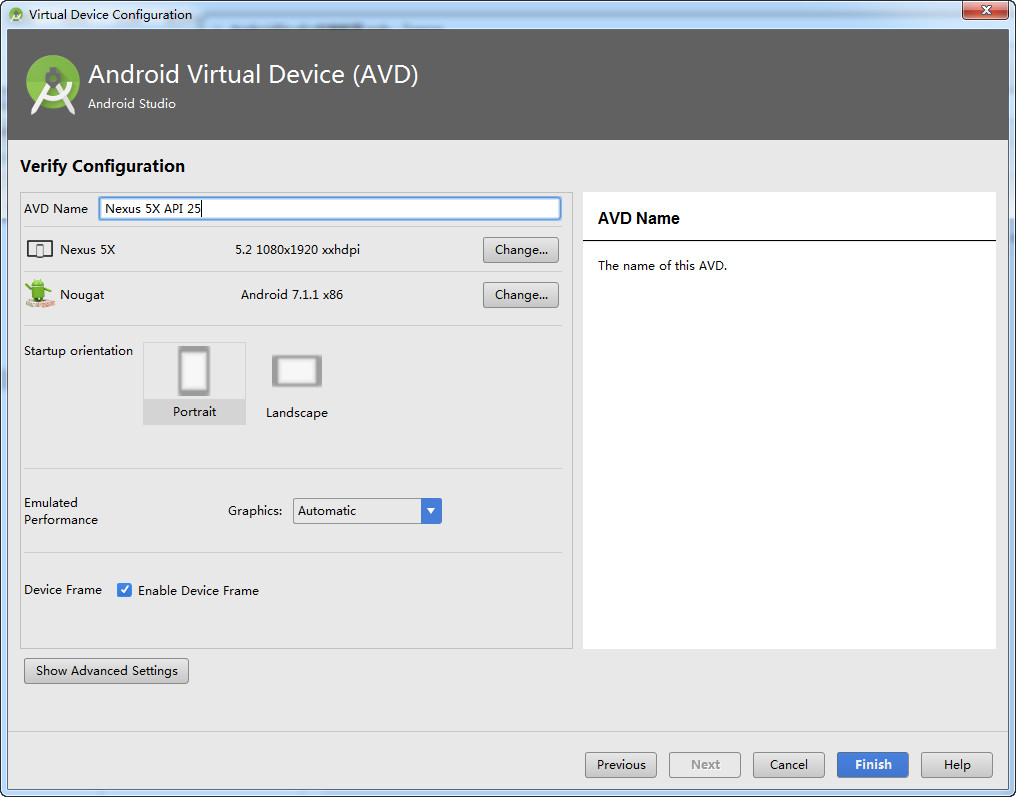Viewport: 1016px width, 797px height.
Task: Click the 'Device Frame' label
Action: pyautogui.click(x=63, y=590)
